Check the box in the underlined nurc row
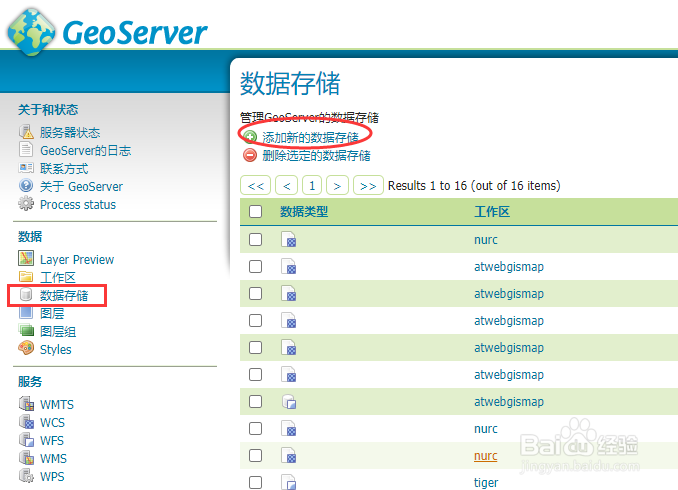This screenshot has height=490, width=678. (256, 455)
